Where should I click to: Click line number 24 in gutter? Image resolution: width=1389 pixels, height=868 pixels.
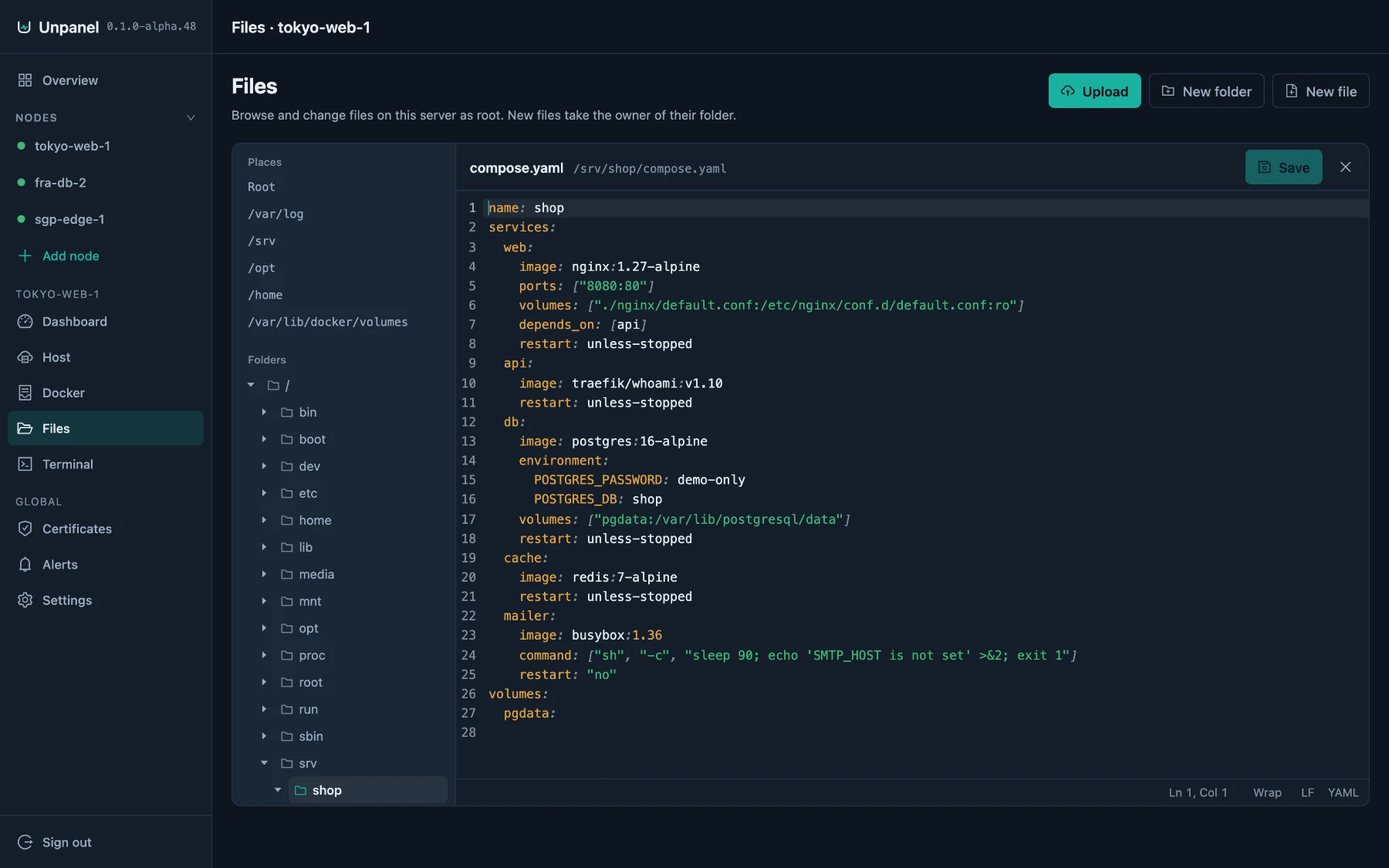[x=468, y=655]
